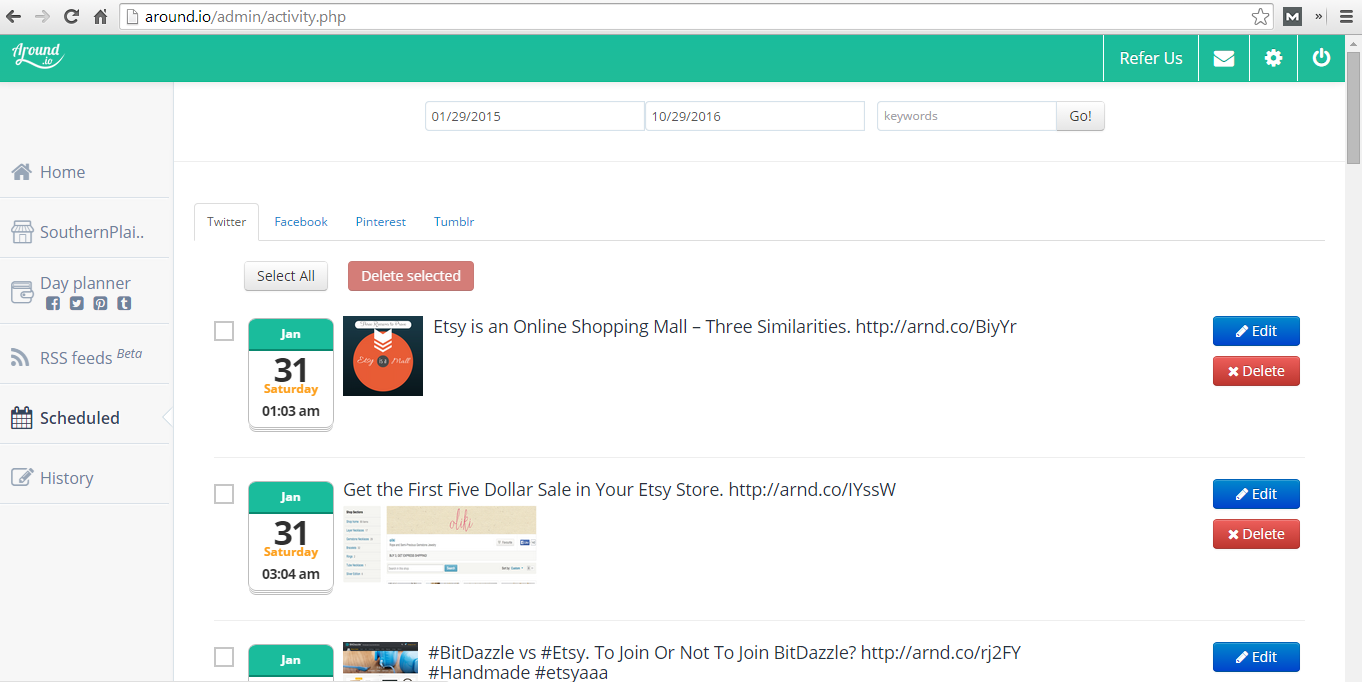Open the Chrome menu hamburger icon
The image size is (1366, 682).
pyautogui.click(x=1346, y=17)
